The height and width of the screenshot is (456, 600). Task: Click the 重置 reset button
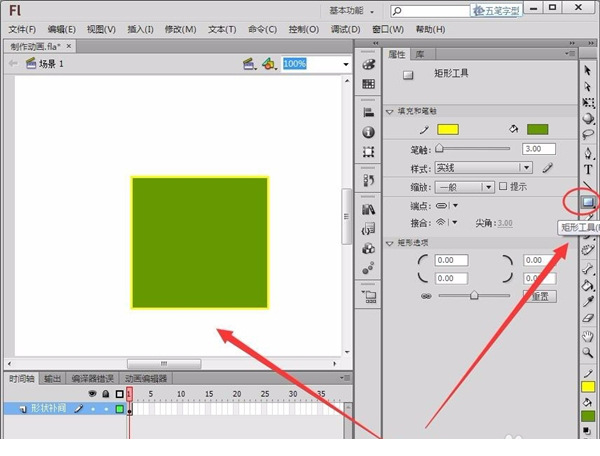[x=540, y=296]
